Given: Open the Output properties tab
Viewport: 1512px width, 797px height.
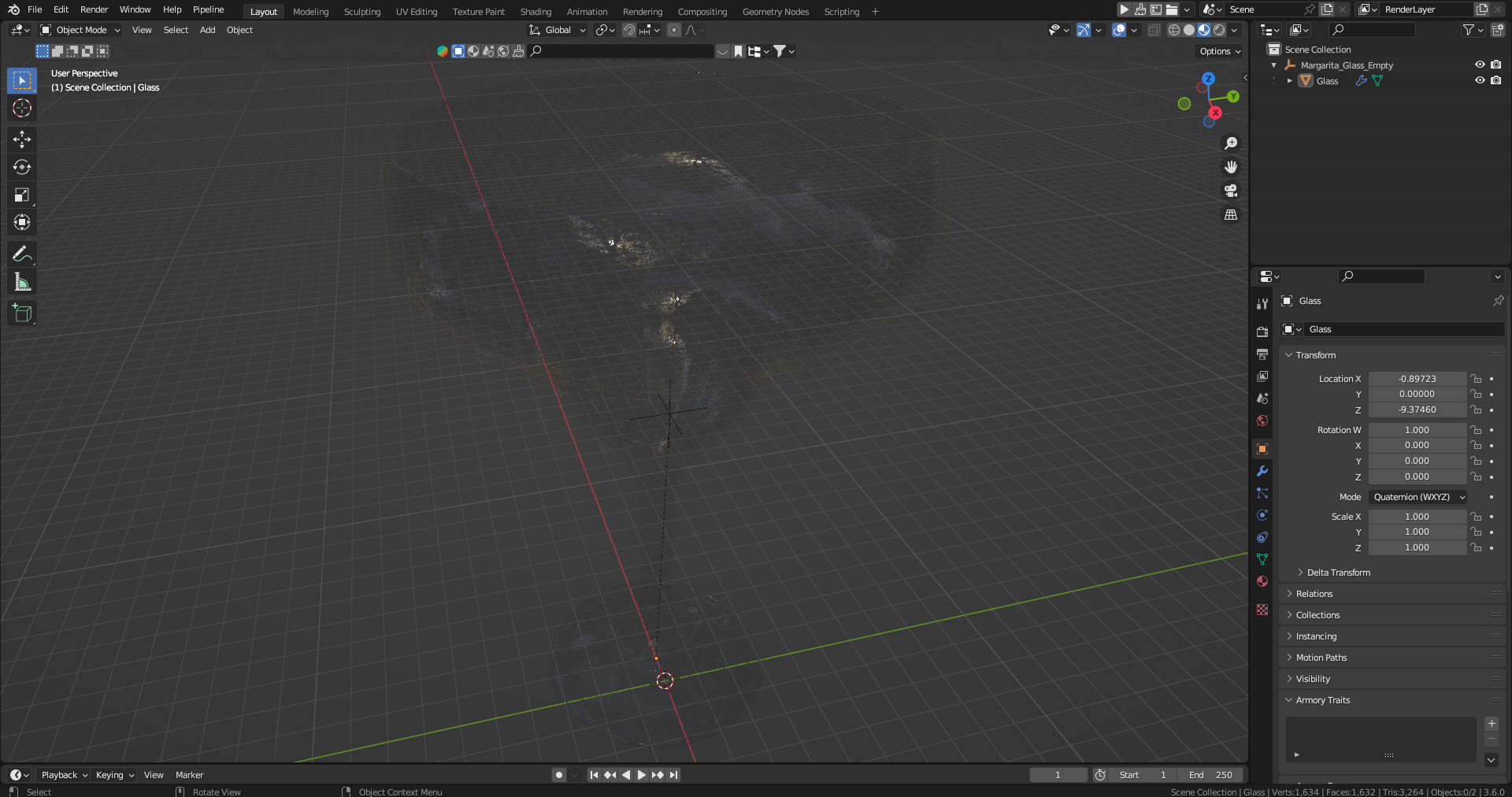Looking at the screenshot, I should point(1262,354).
